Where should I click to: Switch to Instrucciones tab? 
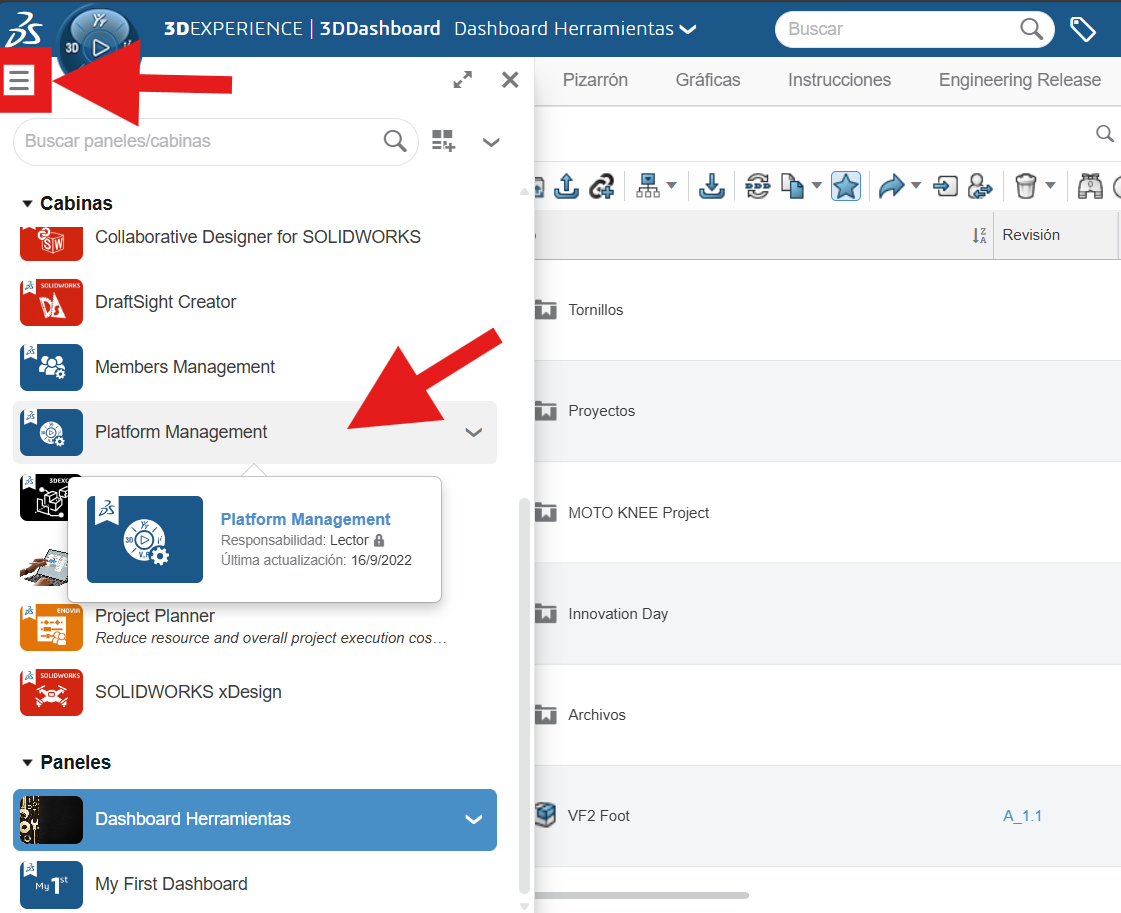[839, 79]
